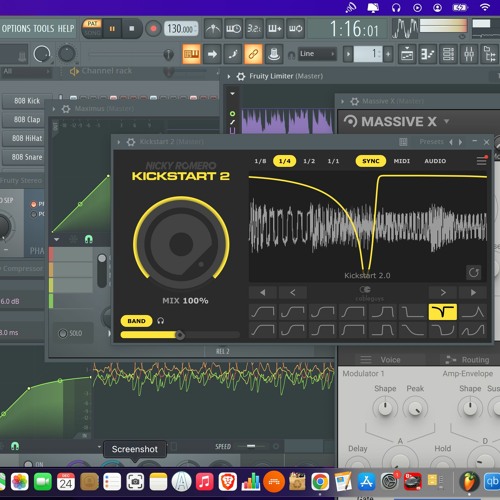Click the stamp tool icon
The width and height of the screenshot is (500, 500).
click(274, 54)
